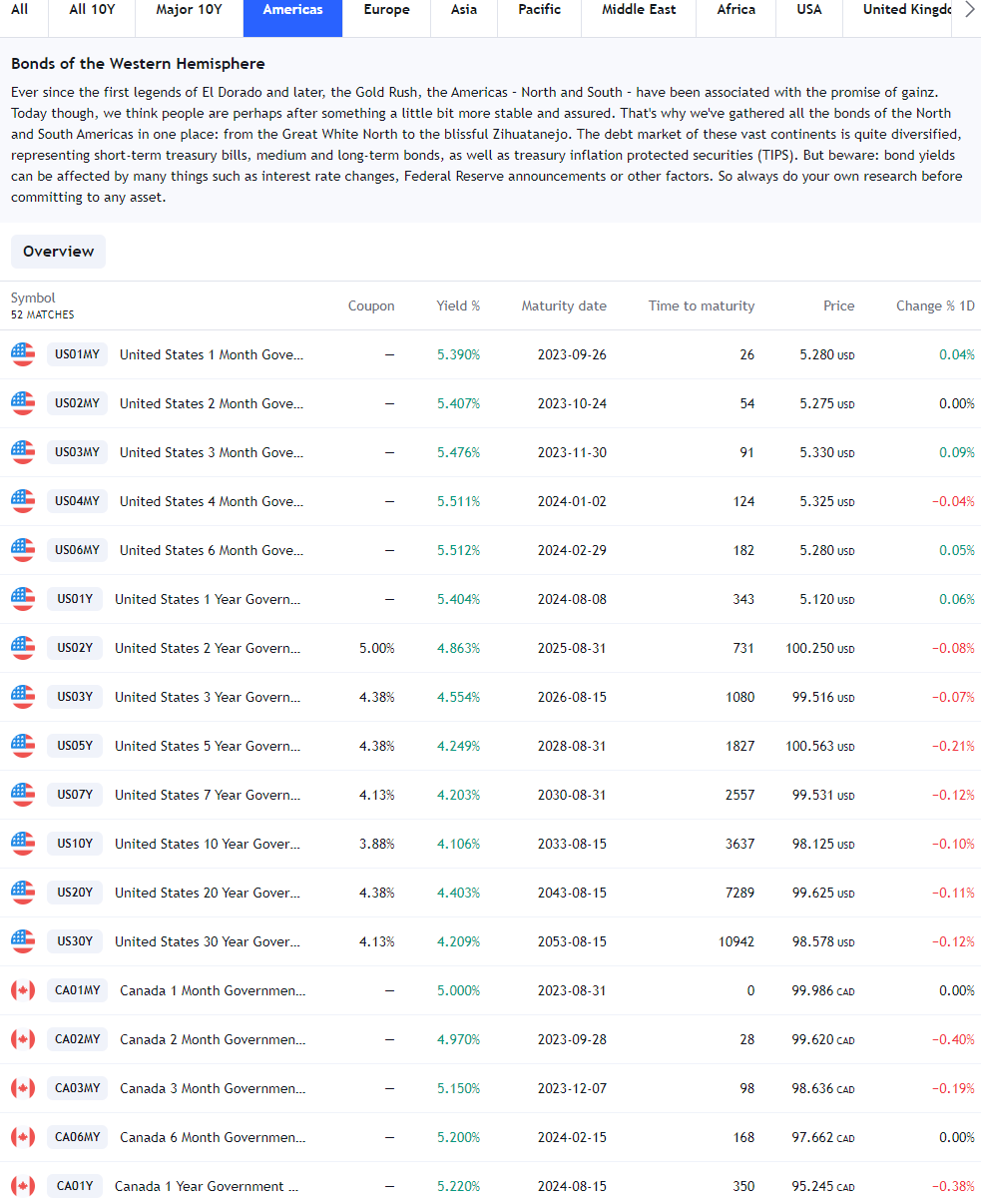Click the Overview button
981x1204 pixels.
(x=59, y=252)
